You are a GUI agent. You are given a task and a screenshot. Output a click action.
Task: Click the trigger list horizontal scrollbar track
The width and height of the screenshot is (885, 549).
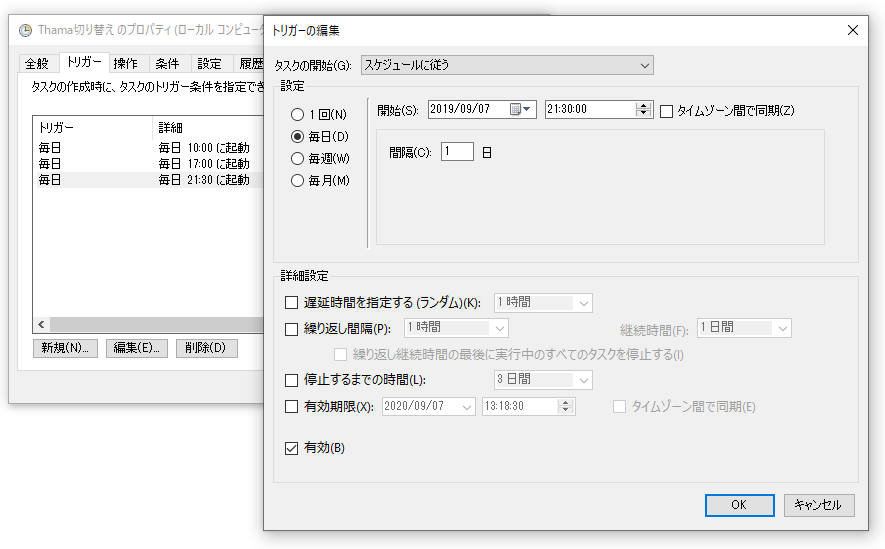coord(157,324)
